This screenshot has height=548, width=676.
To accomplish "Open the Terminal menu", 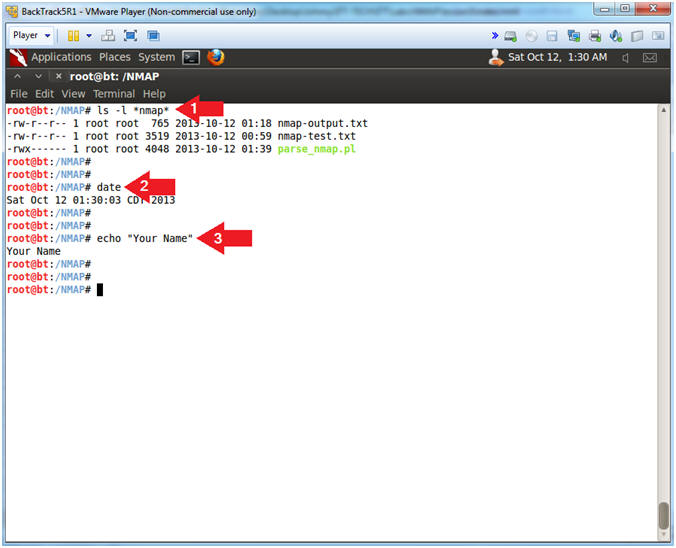I will point(114,94).
